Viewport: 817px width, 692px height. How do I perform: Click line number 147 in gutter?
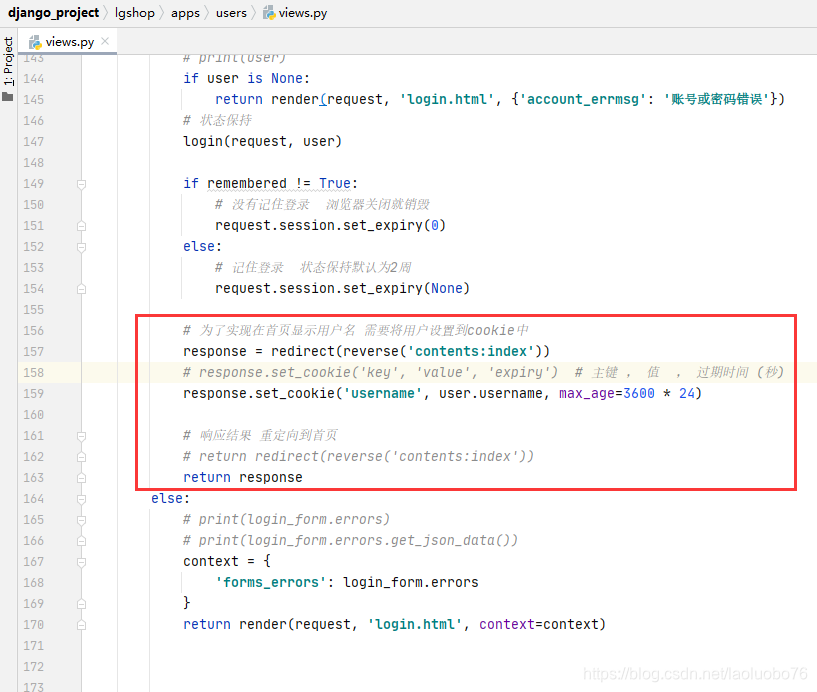33,142
